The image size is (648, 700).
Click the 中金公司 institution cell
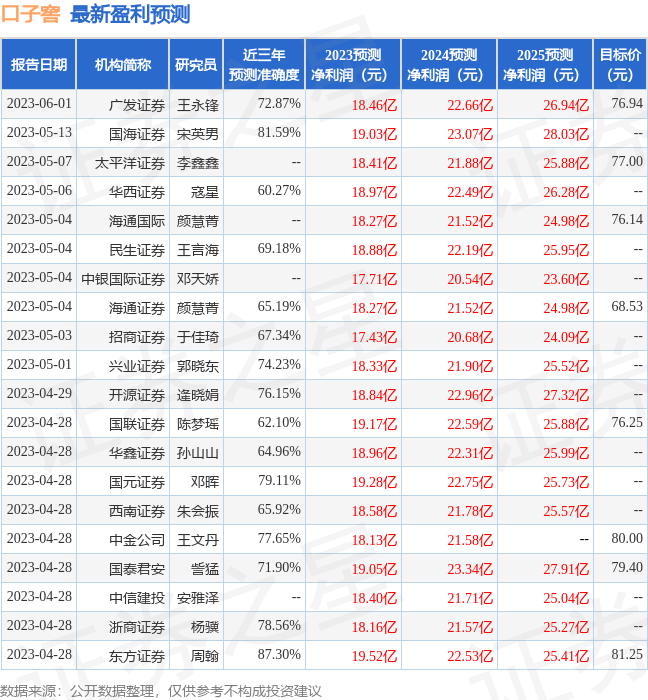tap(137, 539)
